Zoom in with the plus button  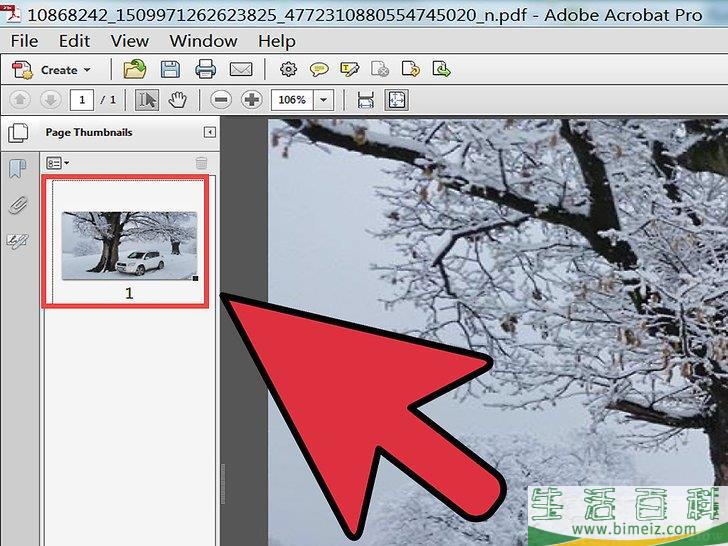pos(252,100)
